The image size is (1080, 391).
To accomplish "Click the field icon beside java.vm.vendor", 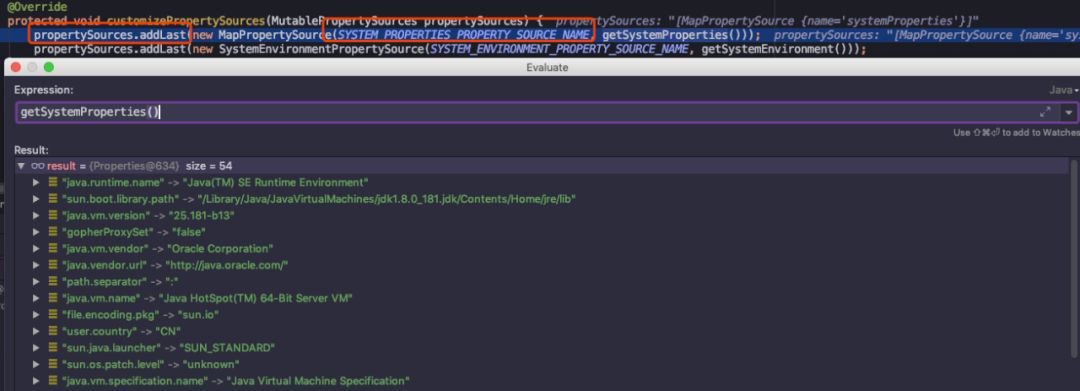I will click(x=52, y=249).
